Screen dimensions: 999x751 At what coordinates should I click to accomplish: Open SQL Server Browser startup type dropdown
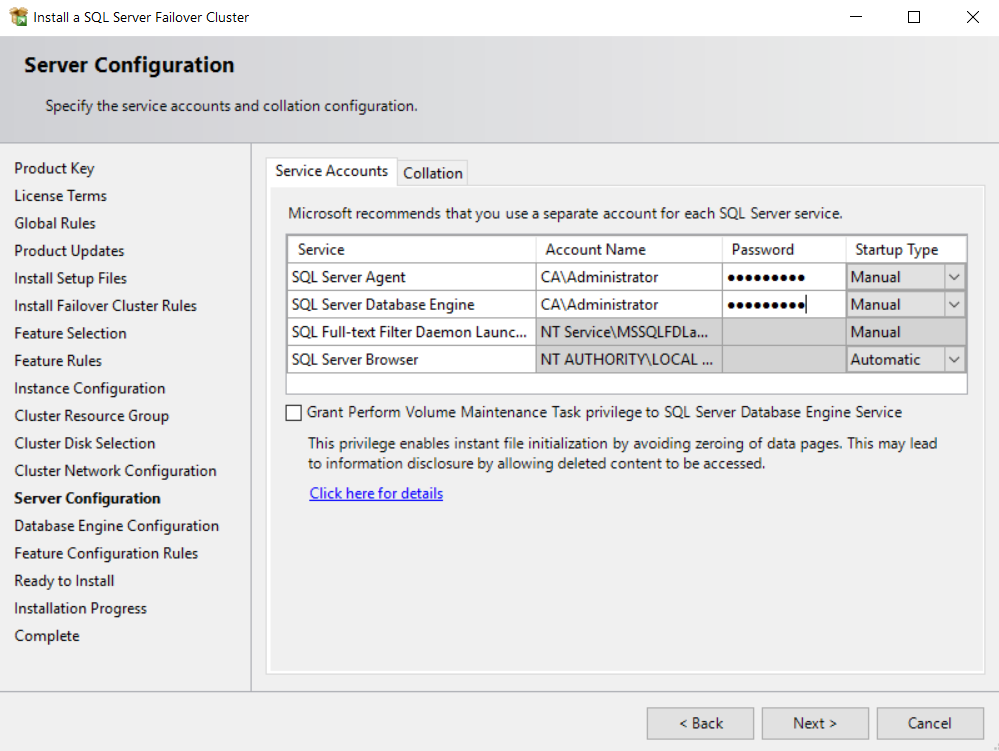(x=954, y=360)
